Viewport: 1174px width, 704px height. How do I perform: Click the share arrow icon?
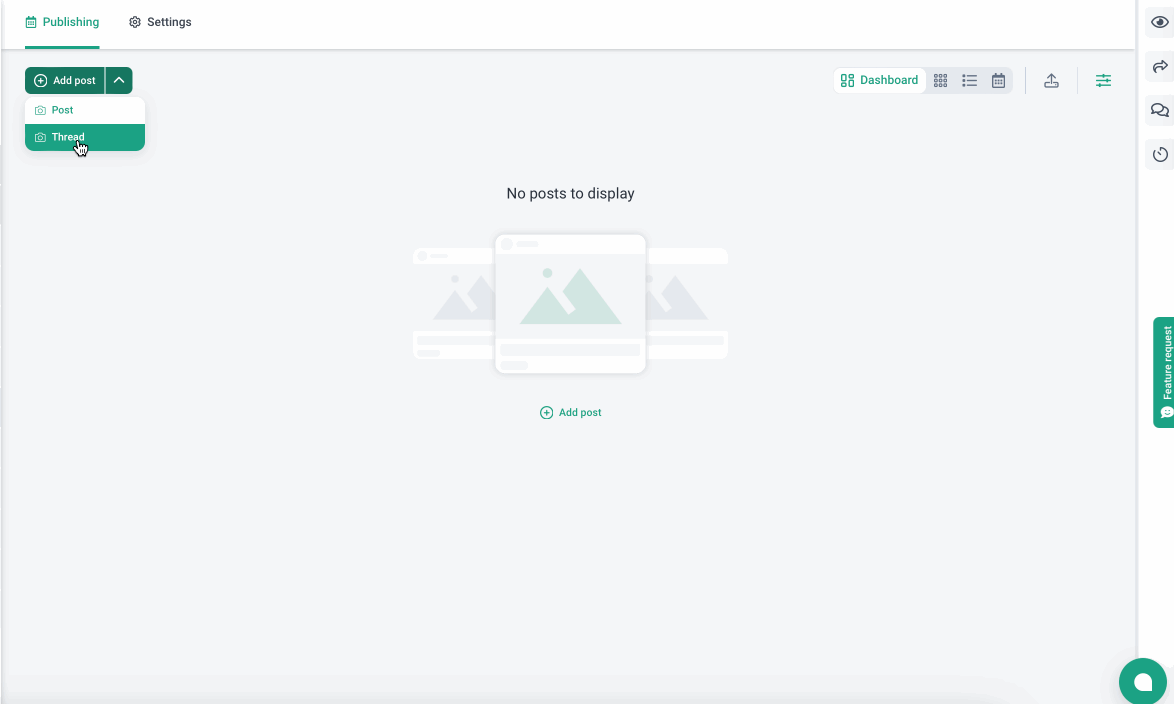(1159, 67)
